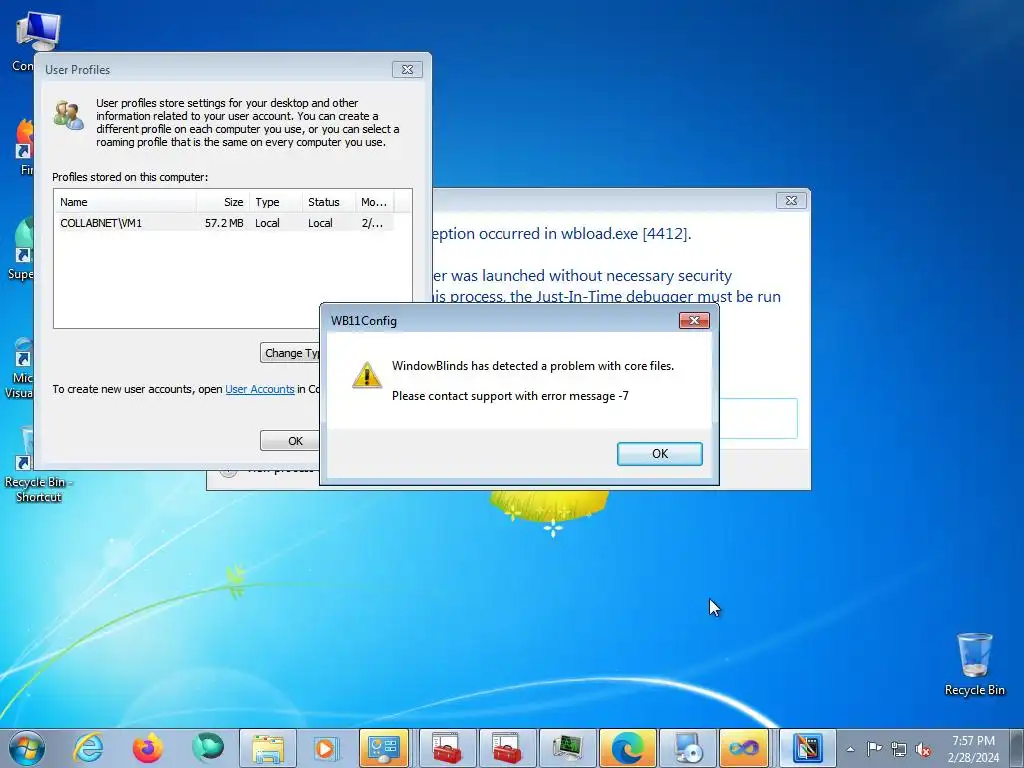Click OK in the User Profiles window
The width and height of the screenshot is (1024, 768).
click(291, 441)
